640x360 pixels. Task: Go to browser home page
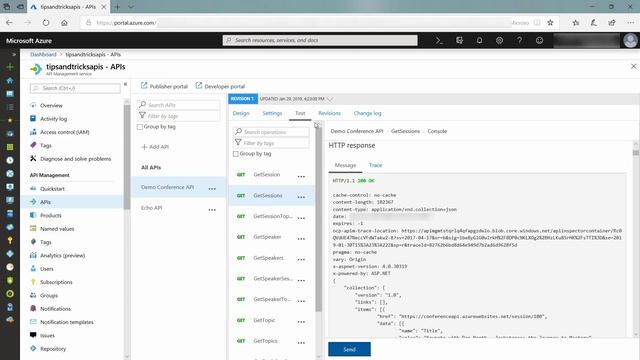(64, 23)
